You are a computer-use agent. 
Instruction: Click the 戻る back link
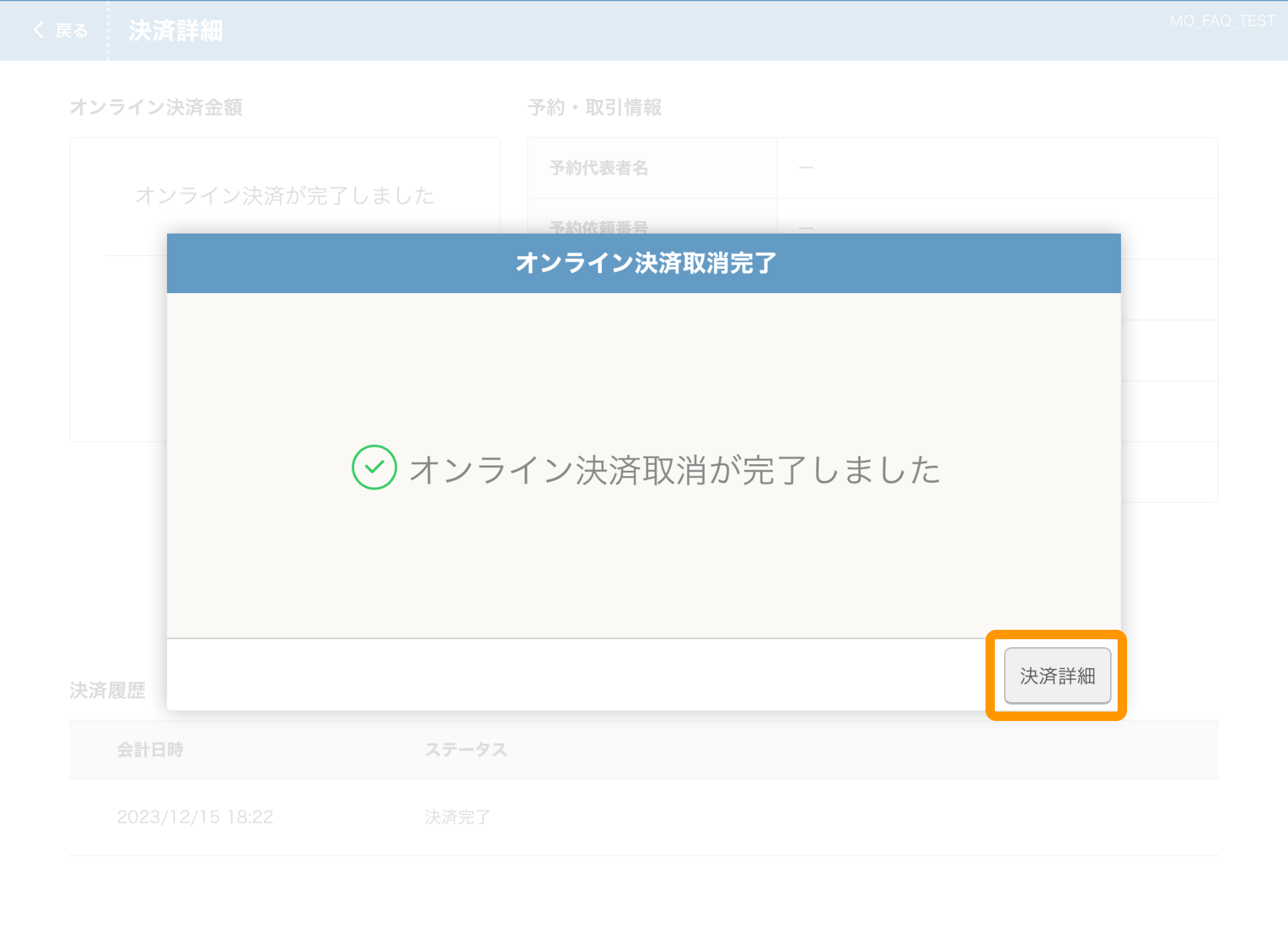point(71,31)
